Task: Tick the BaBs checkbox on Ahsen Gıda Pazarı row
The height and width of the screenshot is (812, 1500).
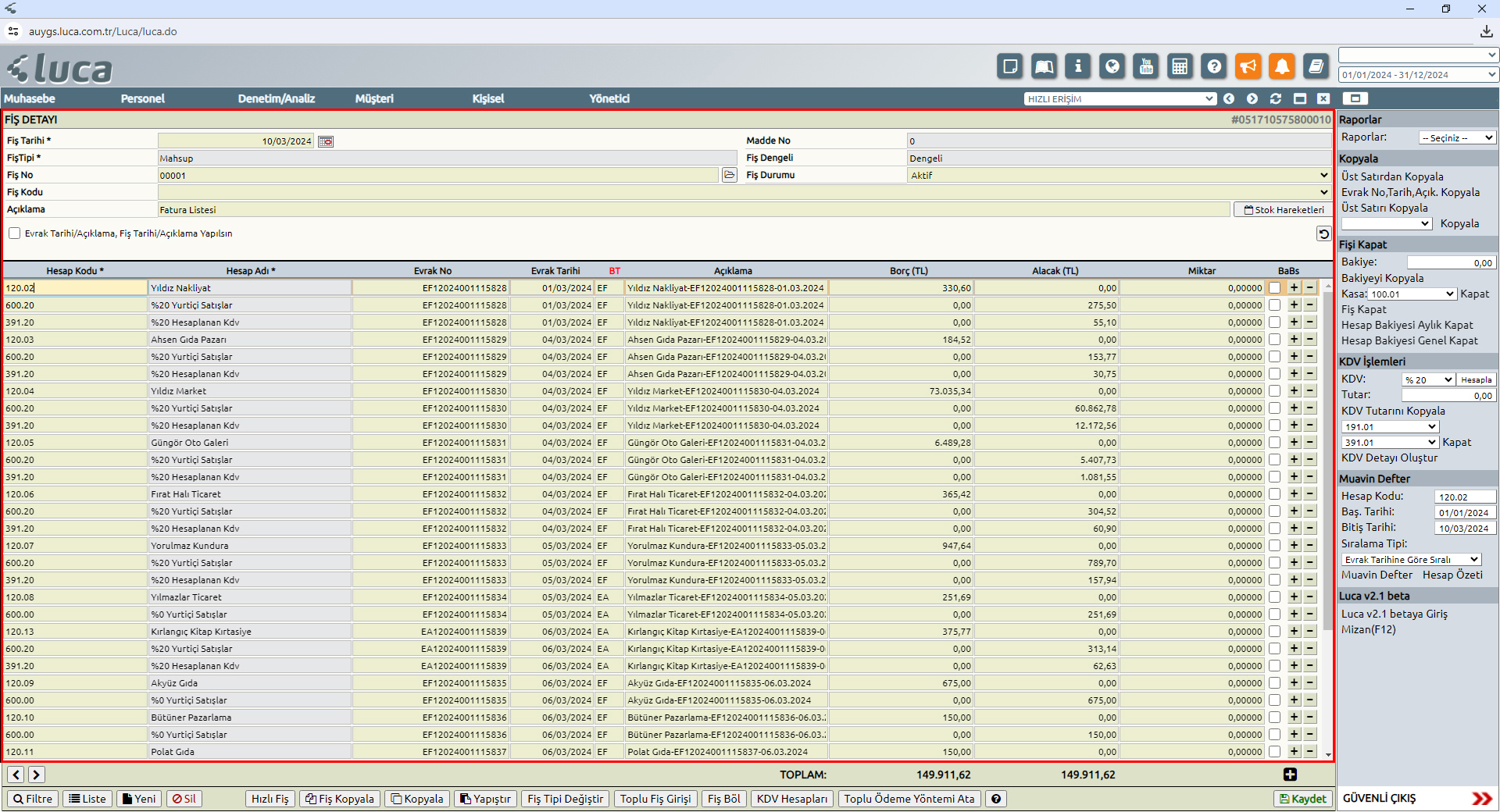Action: pyautogui.click(x=1275, y=340)
